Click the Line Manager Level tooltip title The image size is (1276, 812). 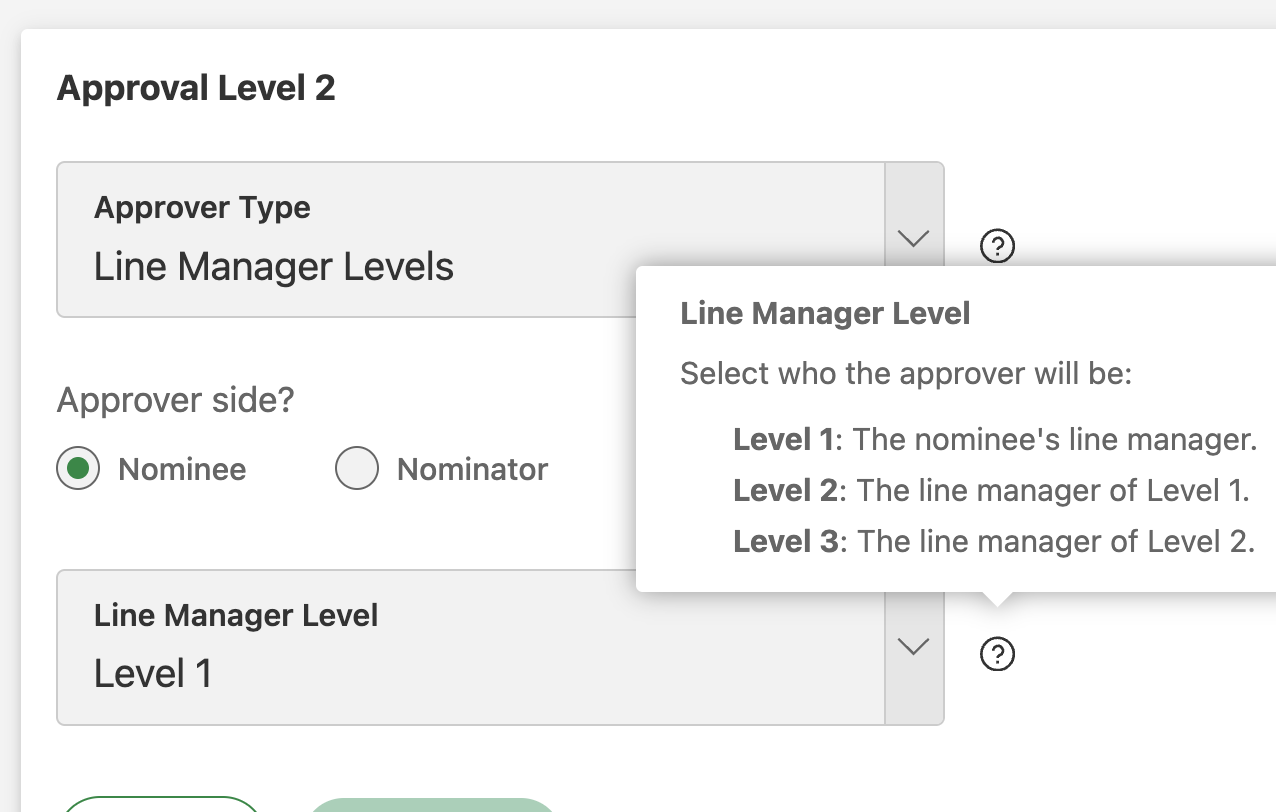[825, 313]
